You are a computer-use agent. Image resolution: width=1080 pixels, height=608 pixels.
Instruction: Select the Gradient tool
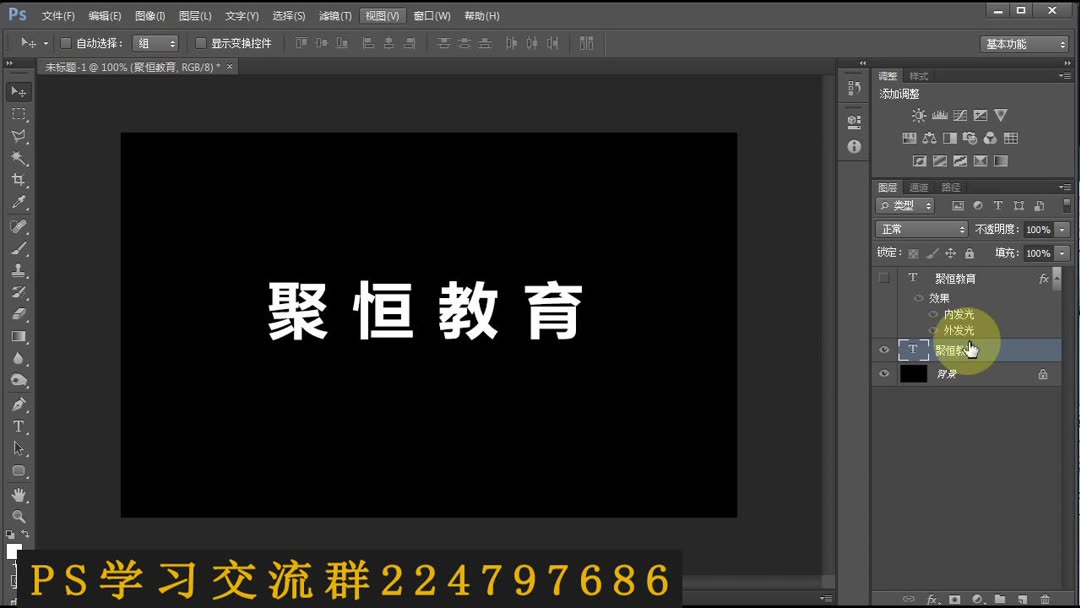[x=18, y=333]
